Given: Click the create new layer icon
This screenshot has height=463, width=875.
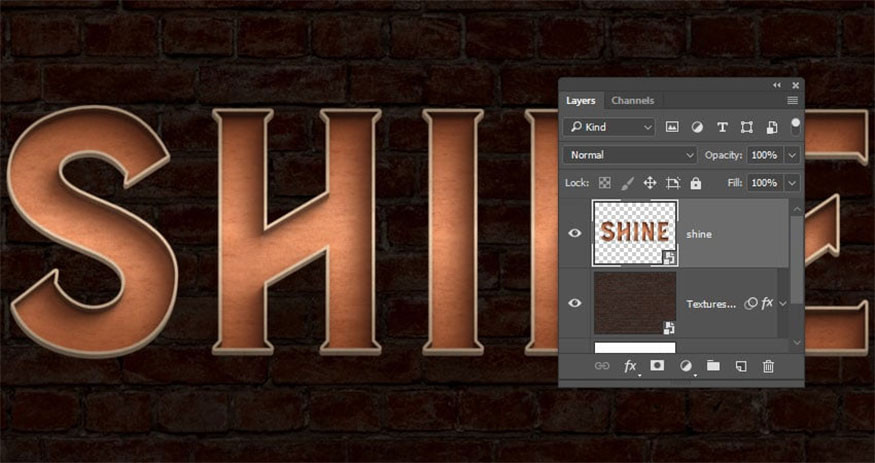Looking at the screenshot, I should click(x=741, y=367).
